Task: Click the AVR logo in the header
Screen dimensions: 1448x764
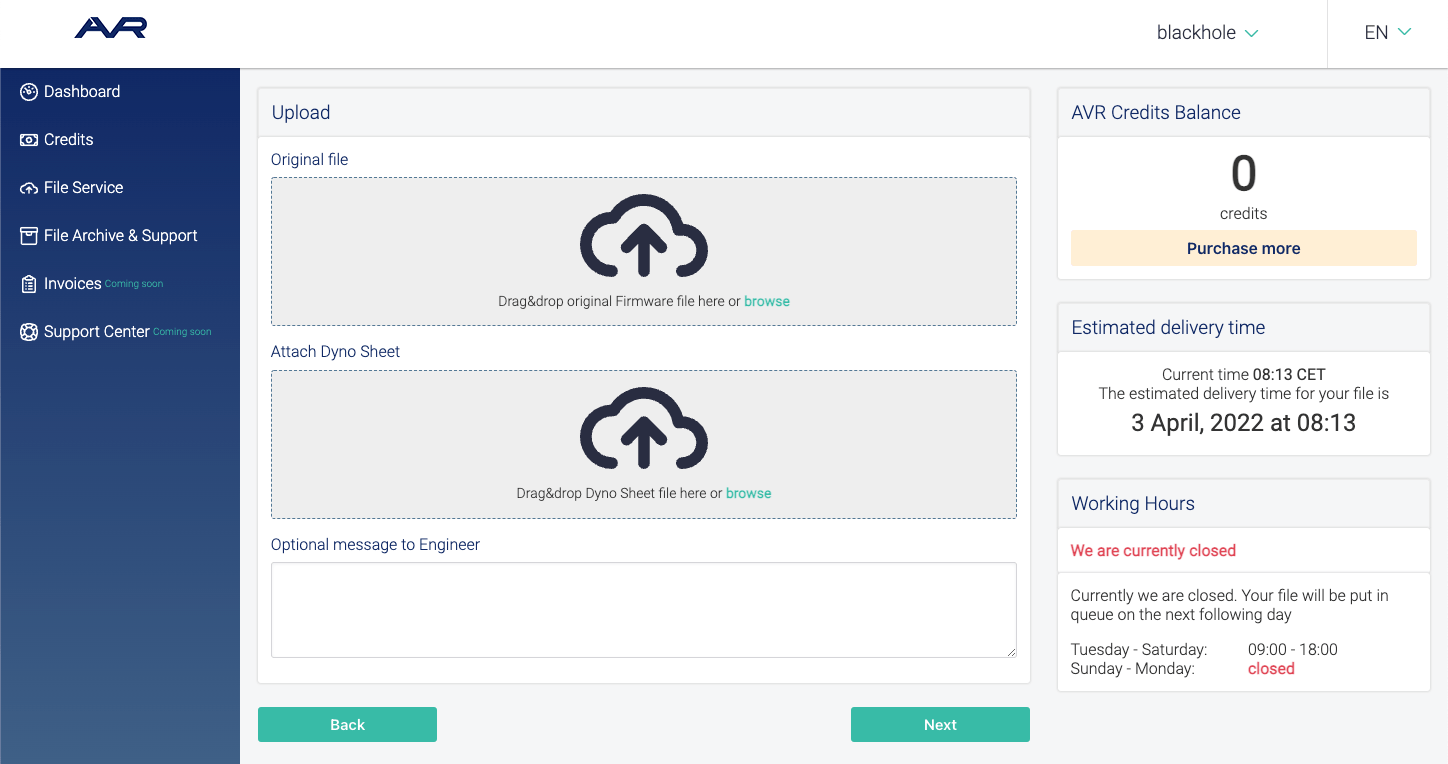Action: pos(111,28)
